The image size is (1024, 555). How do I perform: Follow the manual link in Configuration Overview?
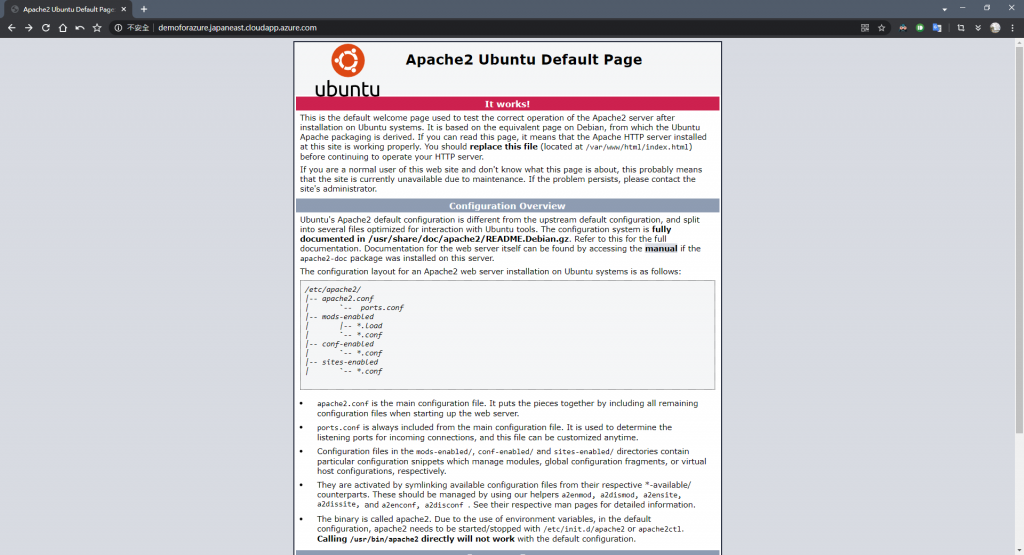point(661,249)
